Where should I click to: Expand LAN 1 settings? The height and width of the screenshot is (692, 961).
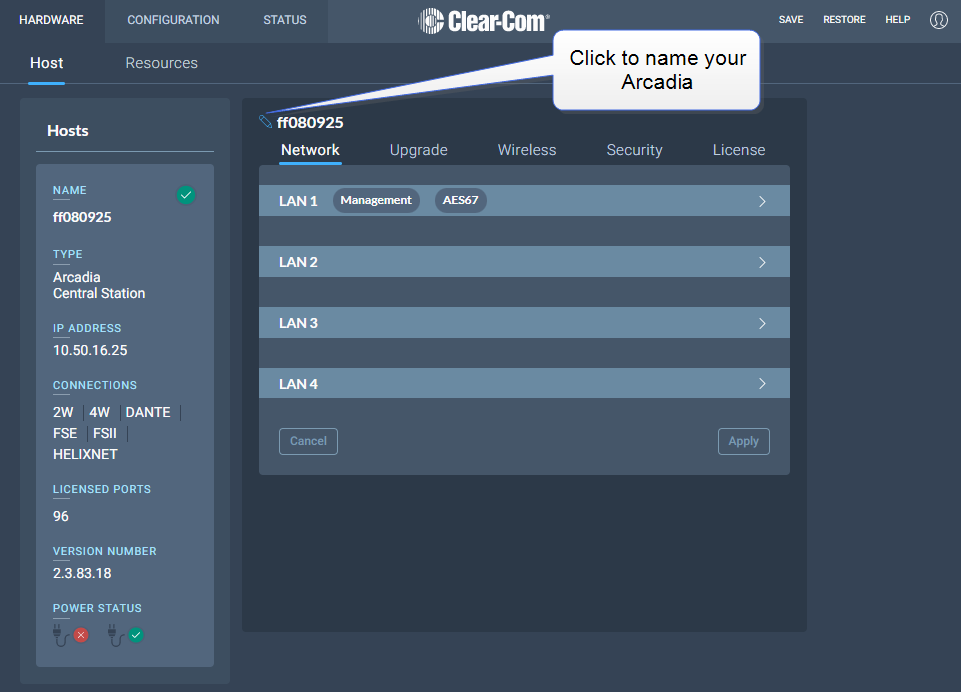[762, 200]
